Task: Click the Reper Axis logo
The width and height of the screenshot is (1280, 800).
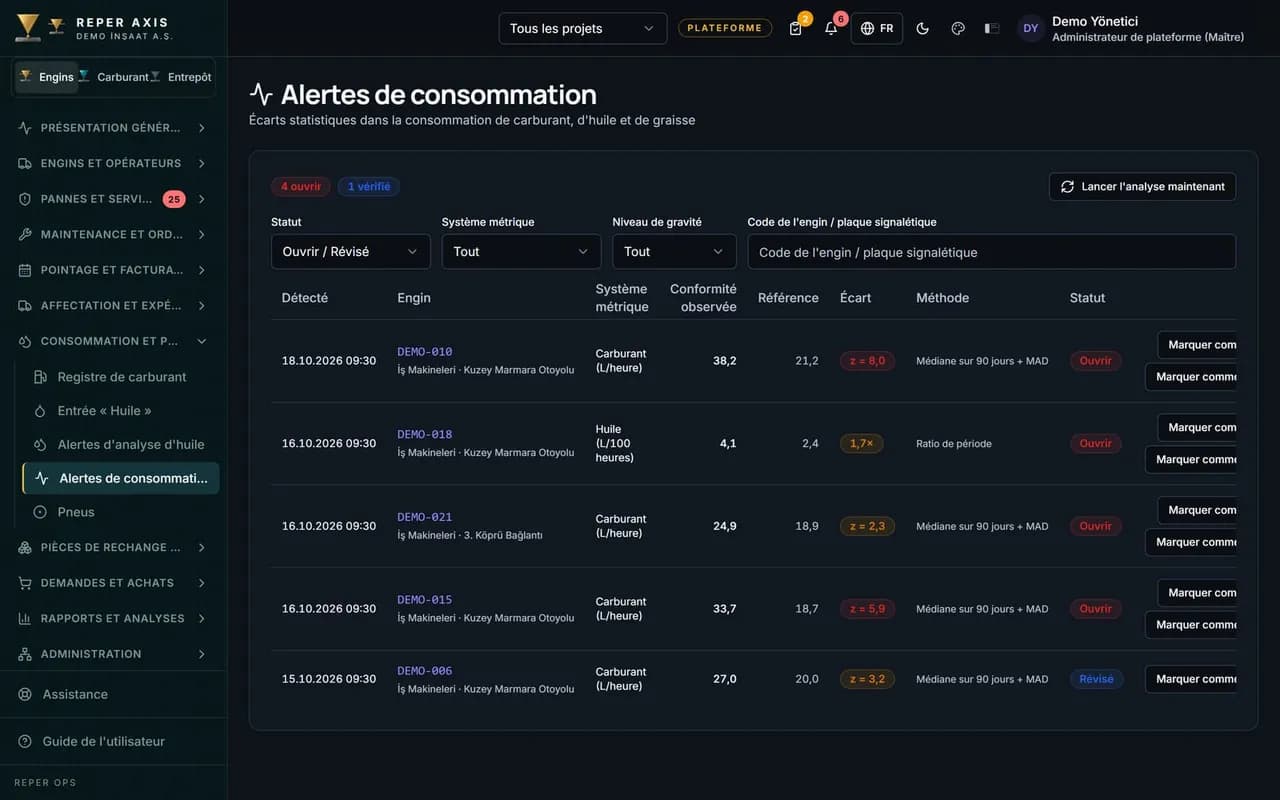Action: (x=28, y=27)
